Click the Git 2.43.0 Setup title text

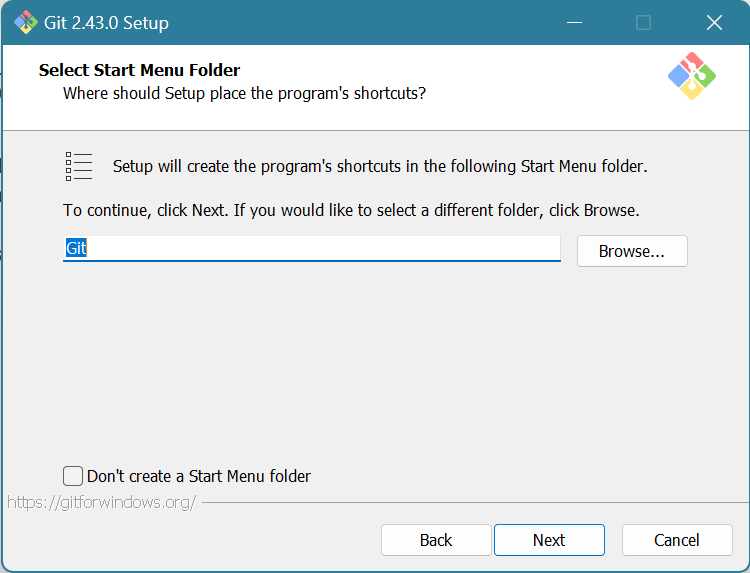tap(106, 22)
